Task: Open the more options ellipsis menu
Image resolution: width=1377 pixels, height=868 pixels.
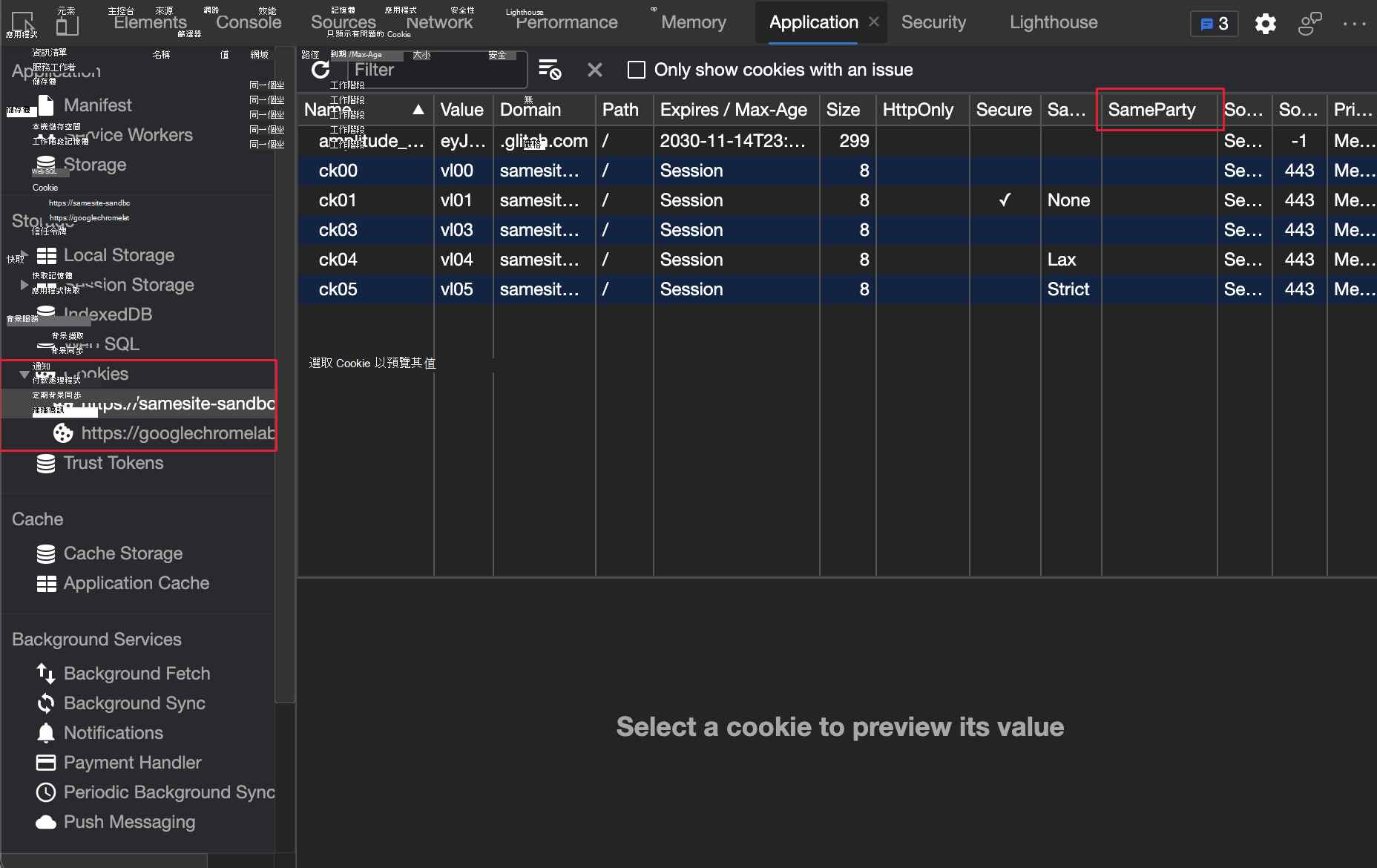Action: click(1354, 24)
